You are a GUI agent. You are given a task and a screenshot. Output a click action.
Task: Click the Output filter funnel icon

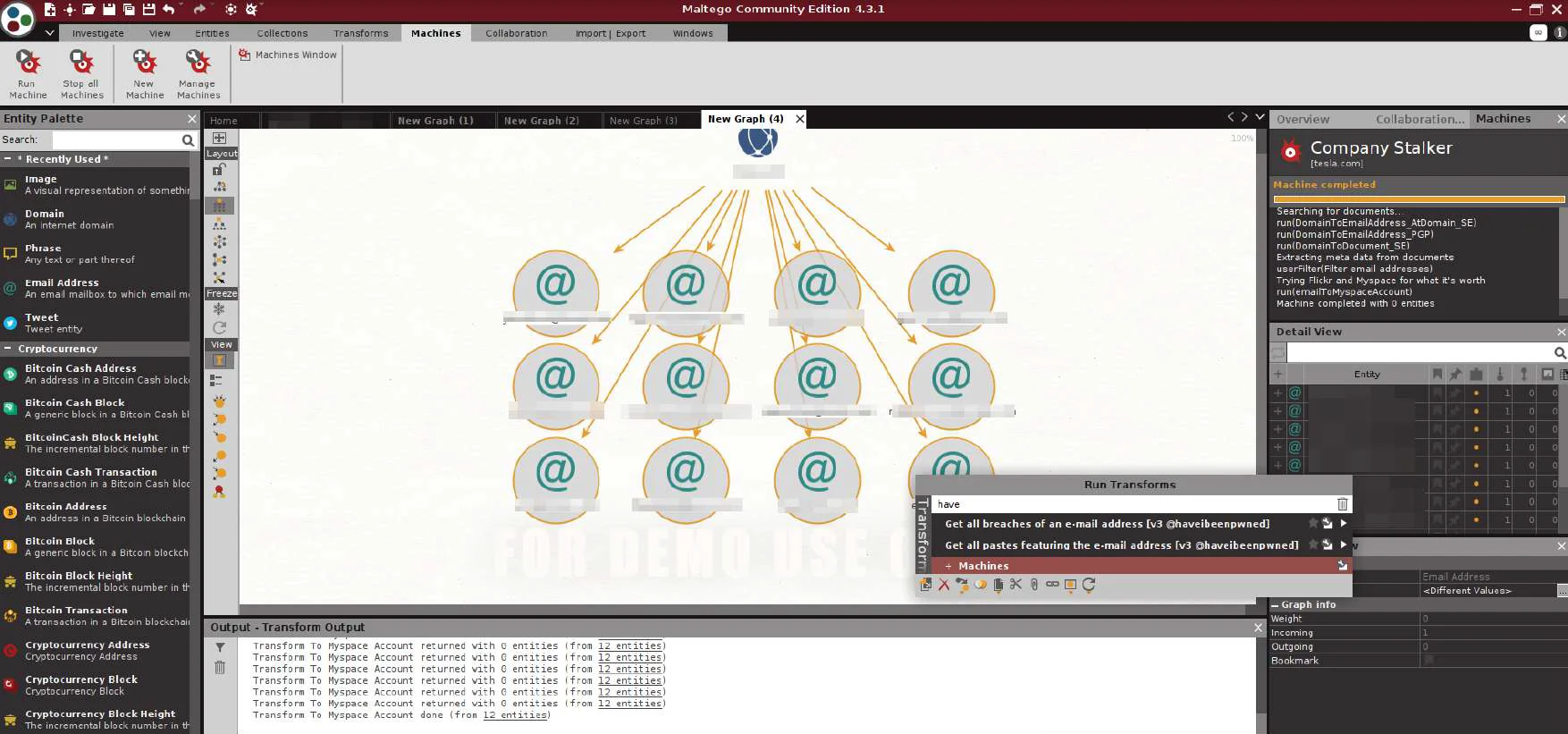(x=220, y=647)
